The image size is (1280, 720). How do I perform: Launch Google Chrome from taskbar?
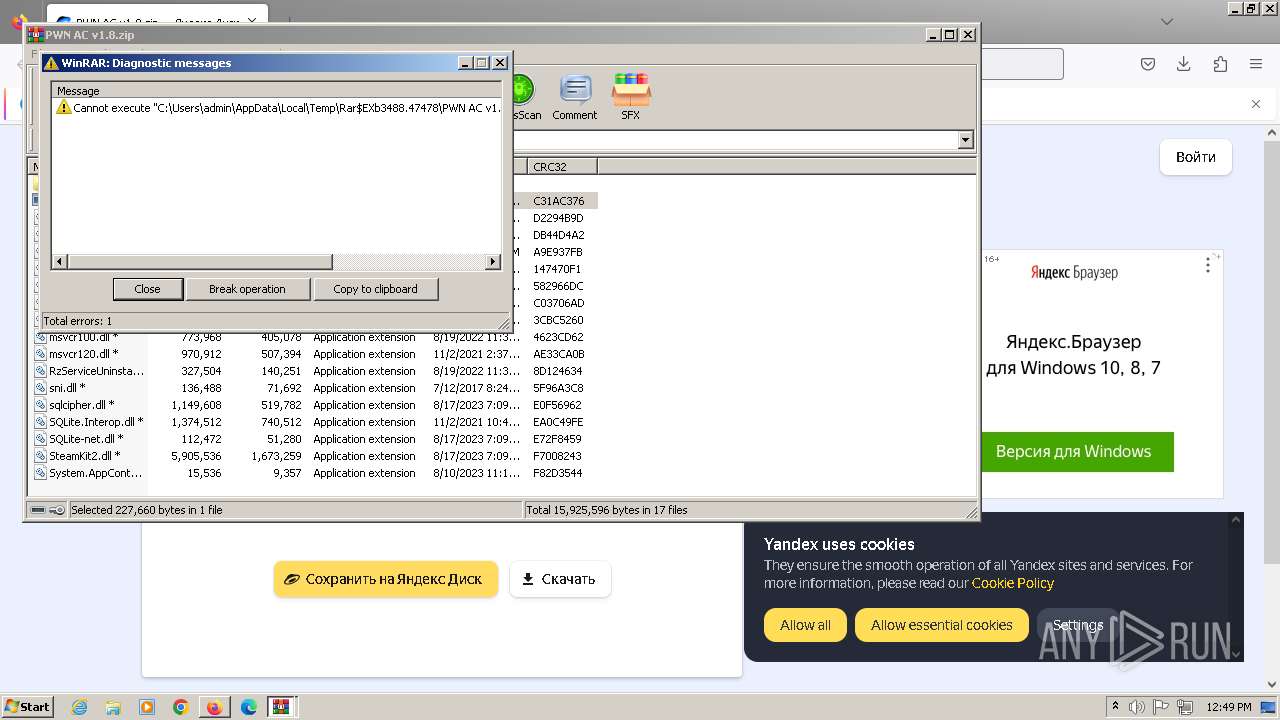coord(181,707)
